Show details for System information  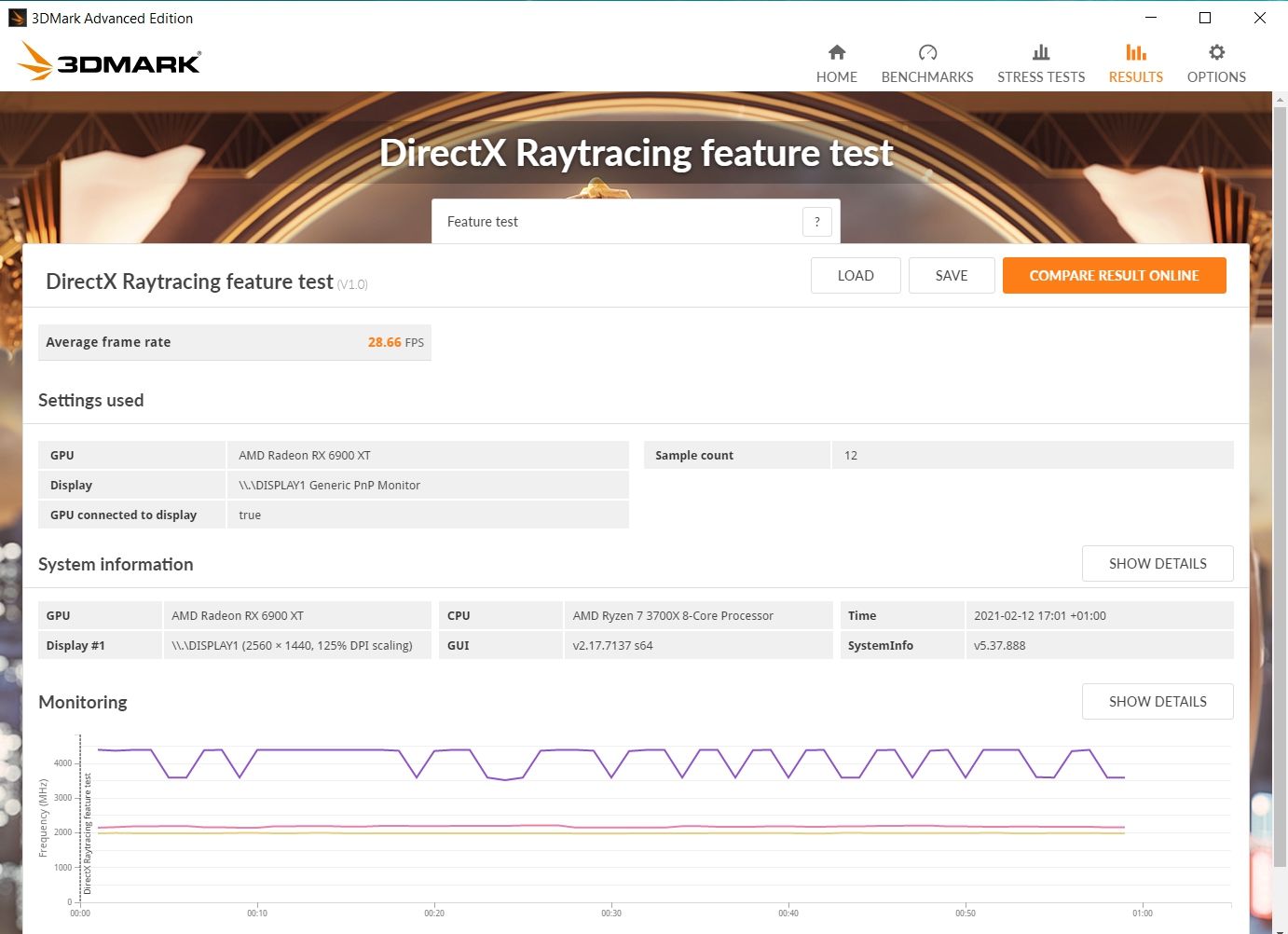(1158, 564)
